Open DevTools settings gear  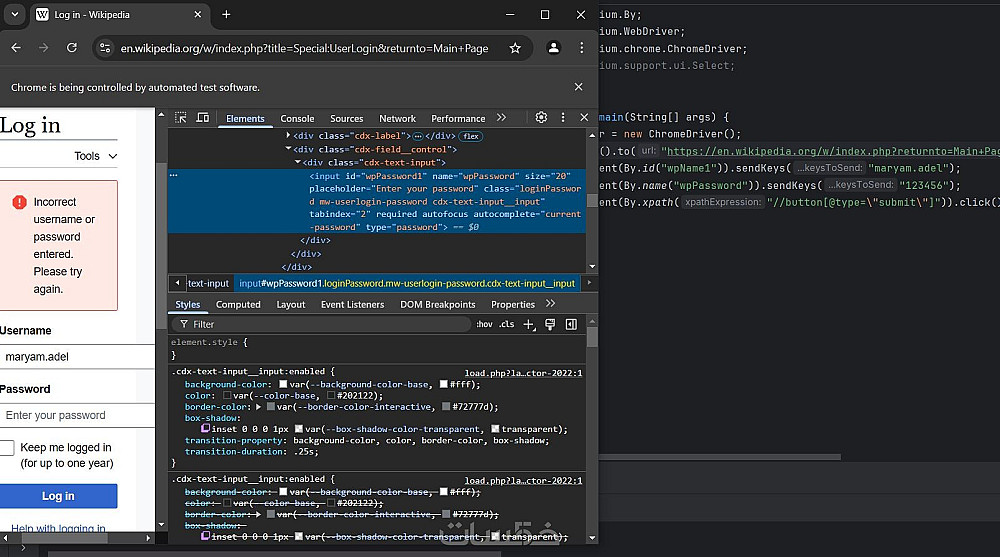pyautogui.click(x=541, y=117)
